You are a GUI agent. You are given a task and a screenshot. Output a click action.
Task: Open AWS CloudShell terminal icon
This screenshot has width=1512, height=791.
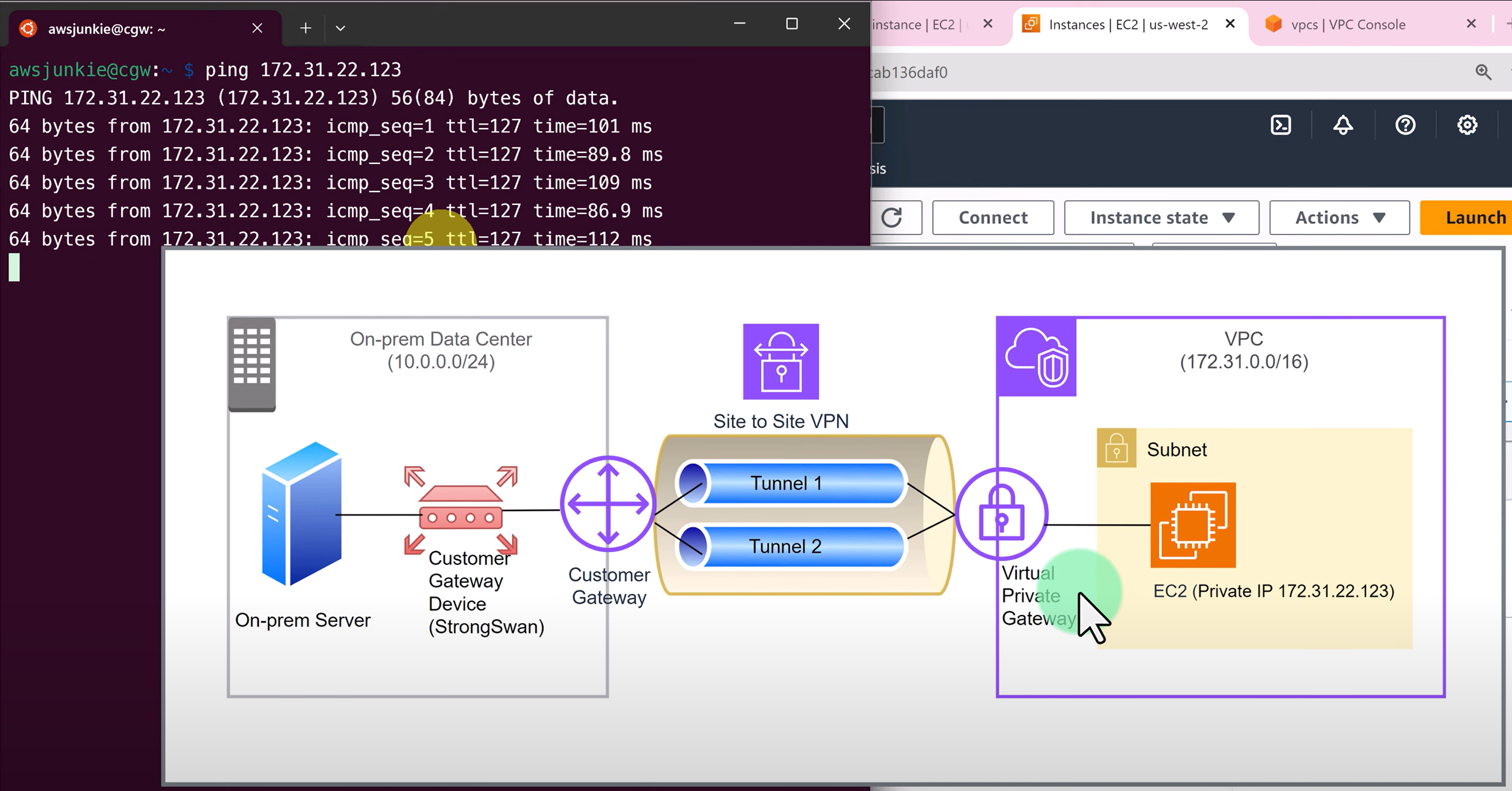1280,125
